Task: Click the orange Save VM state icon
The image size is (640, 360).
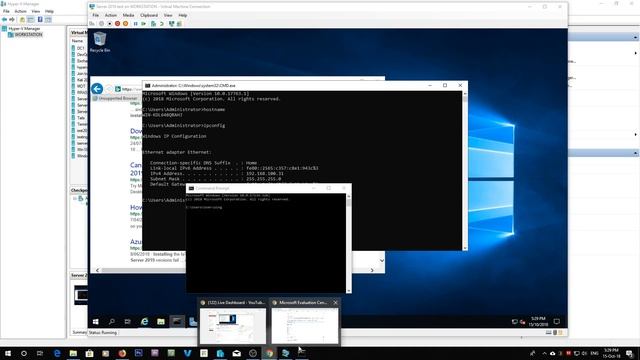Action: point(125,24)
